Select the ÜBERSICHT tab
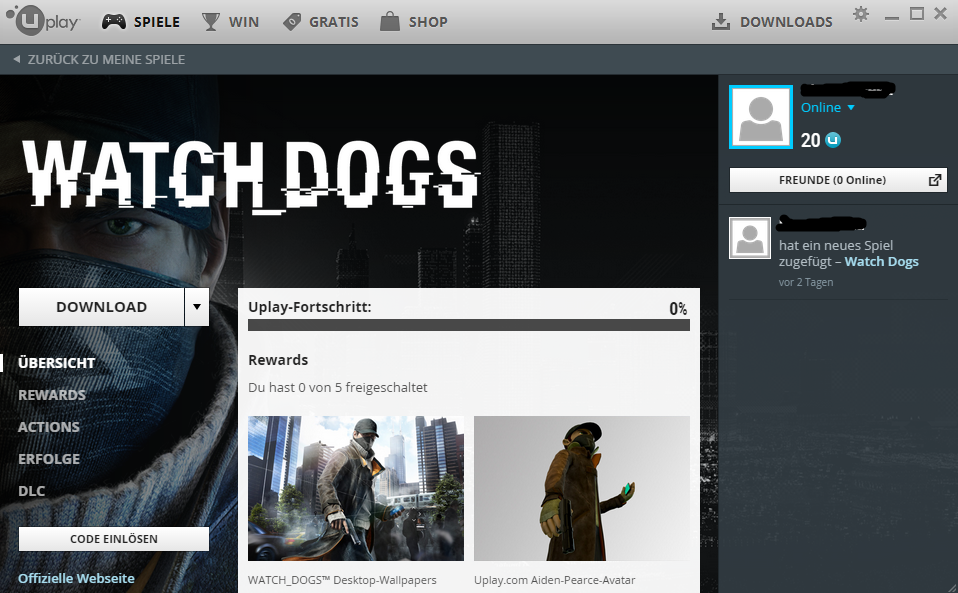958x593 pixels. pyautogui.click(x=56, y=363)
